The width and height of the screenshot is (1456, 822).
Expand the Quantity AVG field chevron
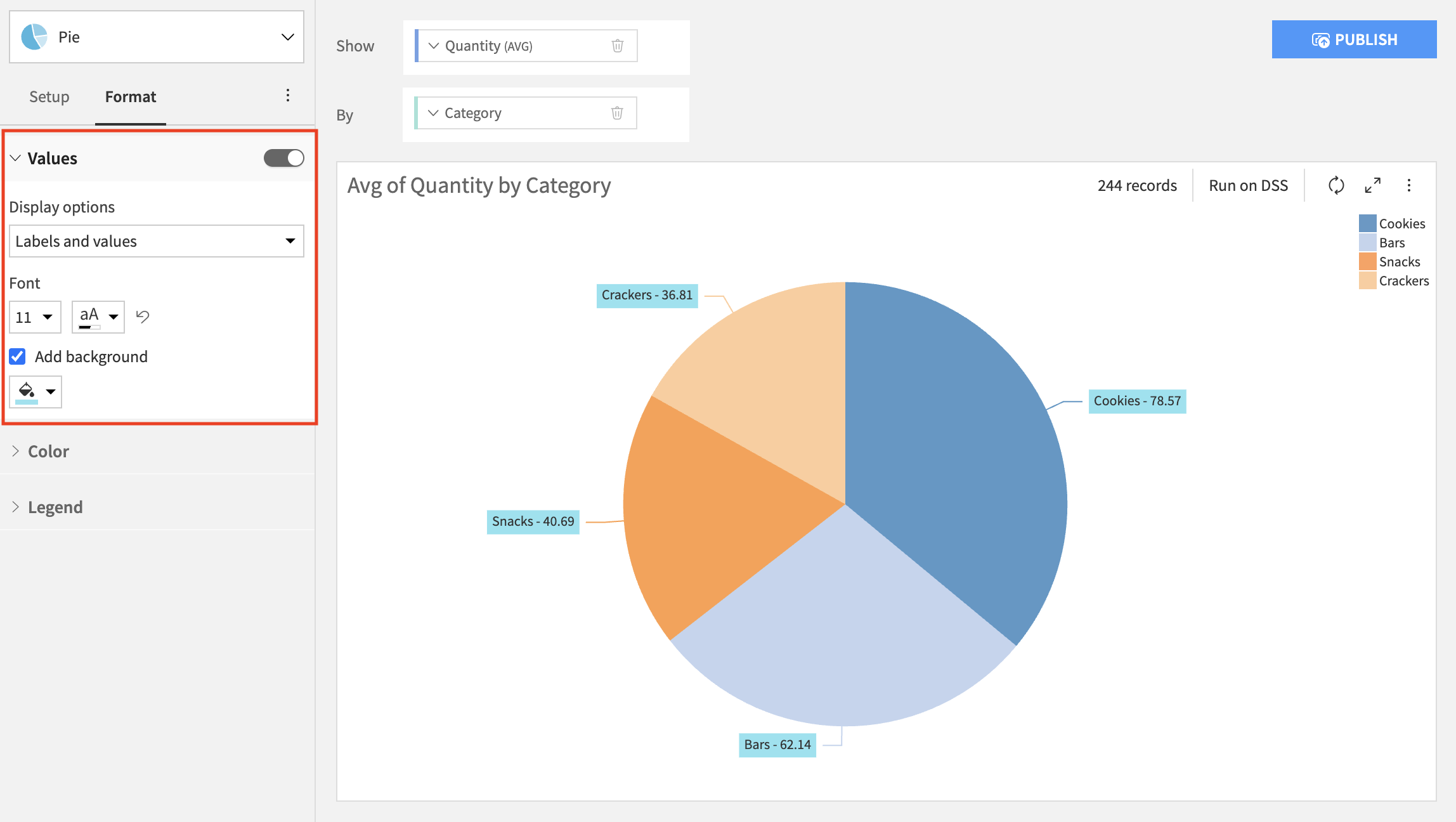(x=433, y=44)
